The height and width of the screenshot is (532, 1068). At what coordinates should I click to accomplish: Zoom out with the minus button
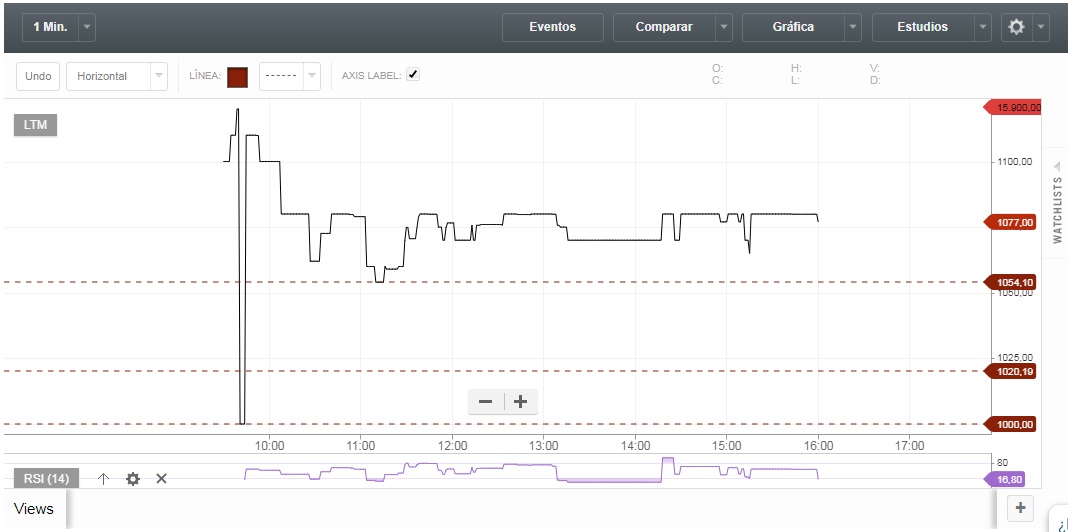click(486, 402)
